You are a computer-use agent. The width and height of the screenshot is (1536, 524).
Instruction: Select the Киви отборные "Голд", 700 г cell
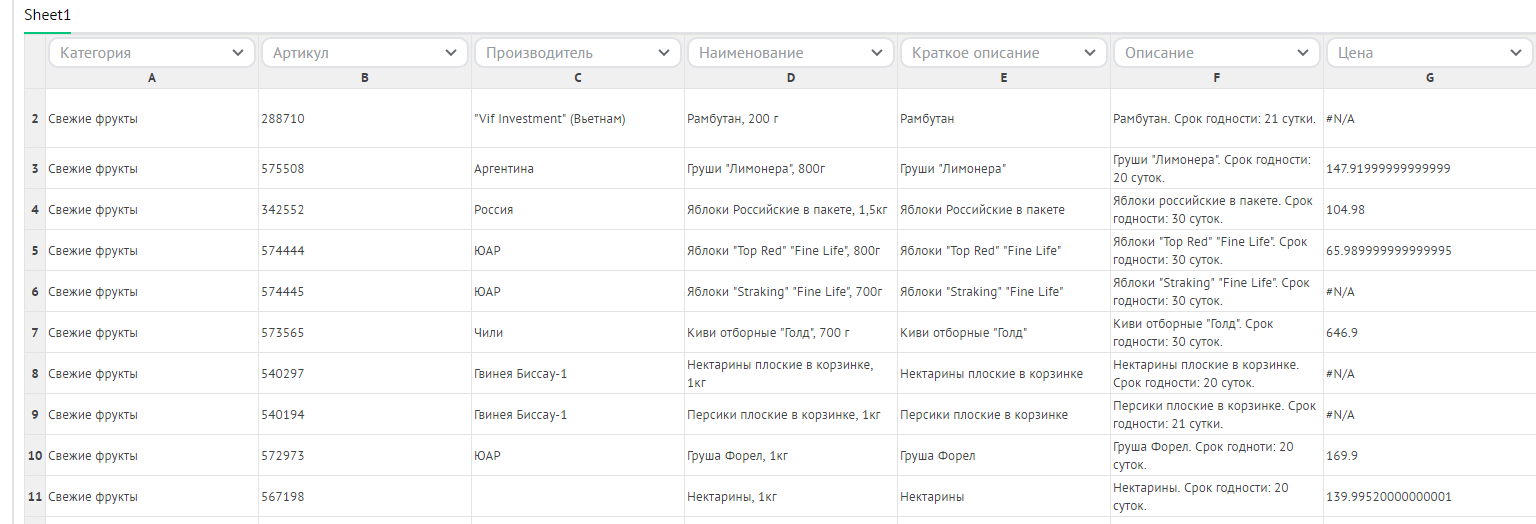pos(790,332)
